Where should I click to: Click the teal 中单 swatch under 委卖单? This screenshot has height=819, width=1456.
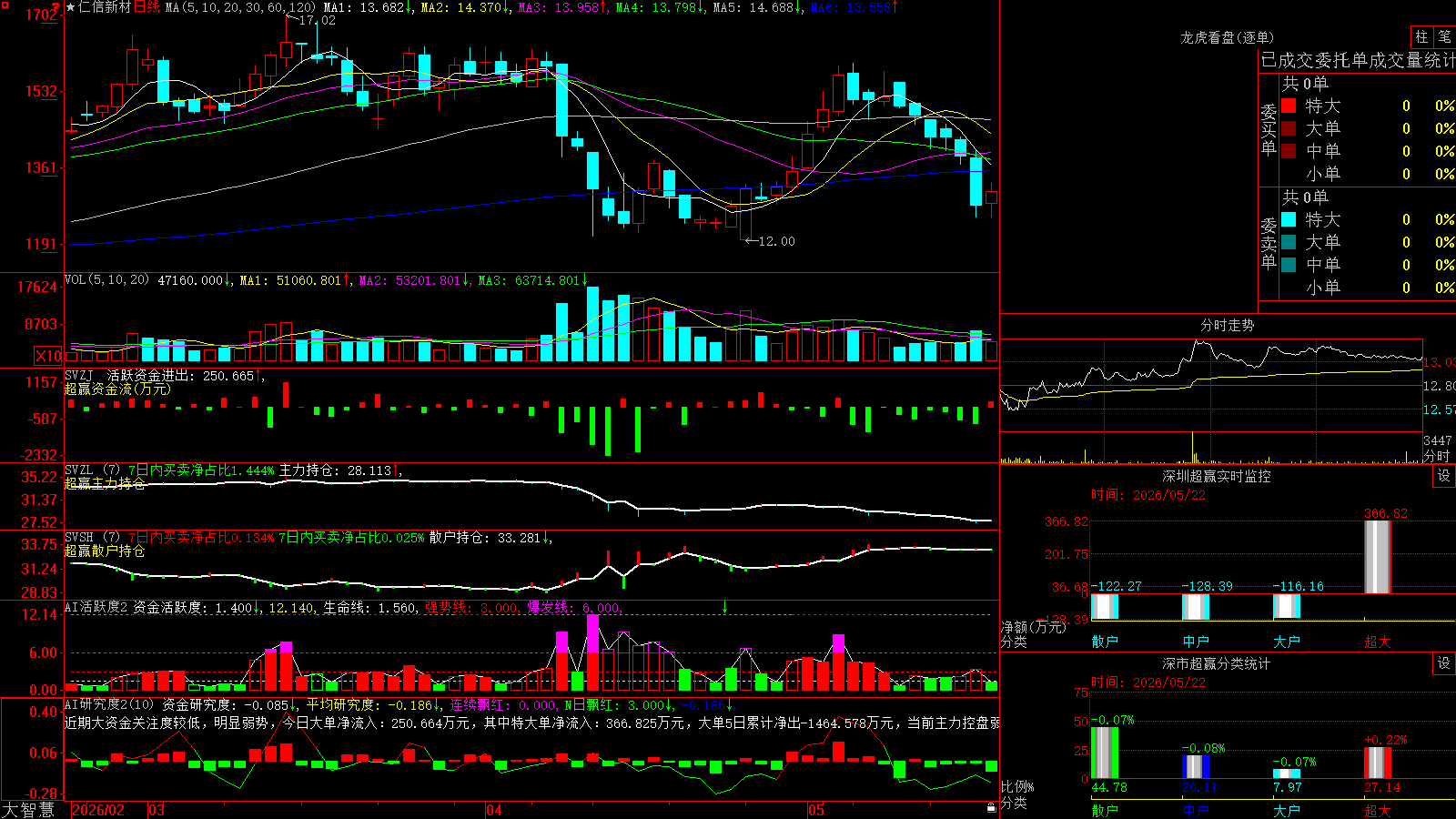(1289, 264)
